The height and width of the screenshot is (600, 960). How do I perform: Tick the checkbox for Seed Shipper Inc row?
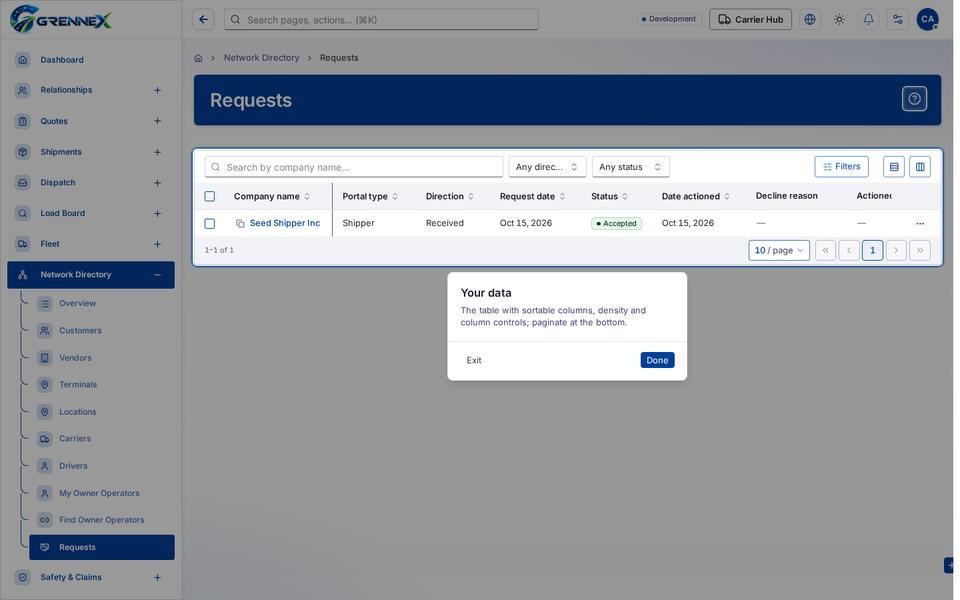pos(209,223)
